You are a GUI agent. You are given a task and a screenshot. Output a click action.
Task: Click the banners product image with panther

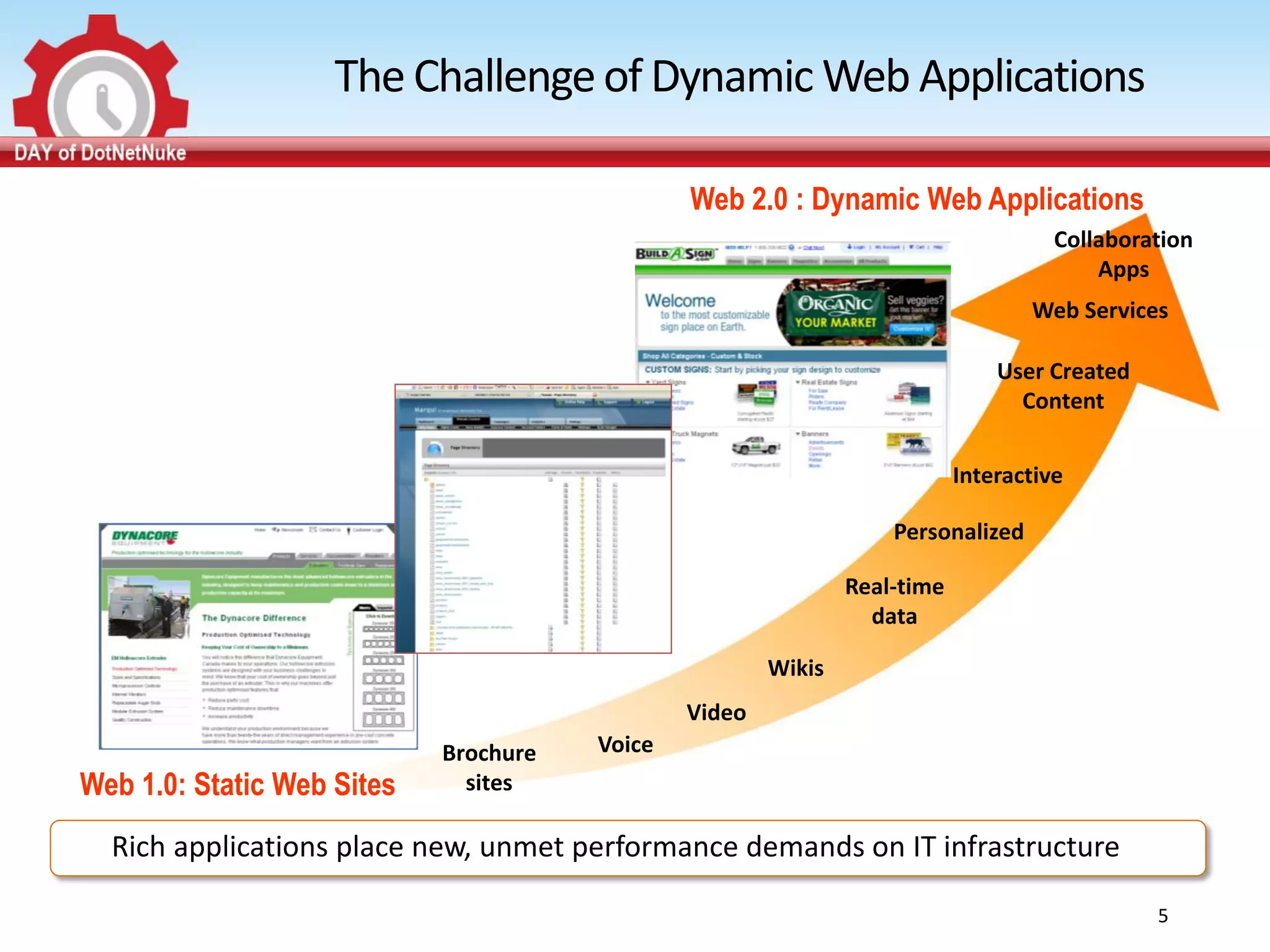click(910, 444)
